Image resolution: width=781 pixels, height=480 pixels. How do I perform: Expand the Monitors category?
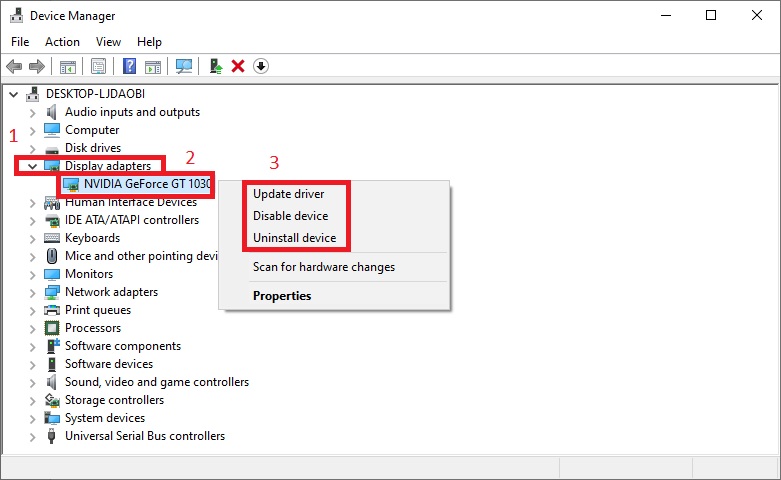[32, 275]
